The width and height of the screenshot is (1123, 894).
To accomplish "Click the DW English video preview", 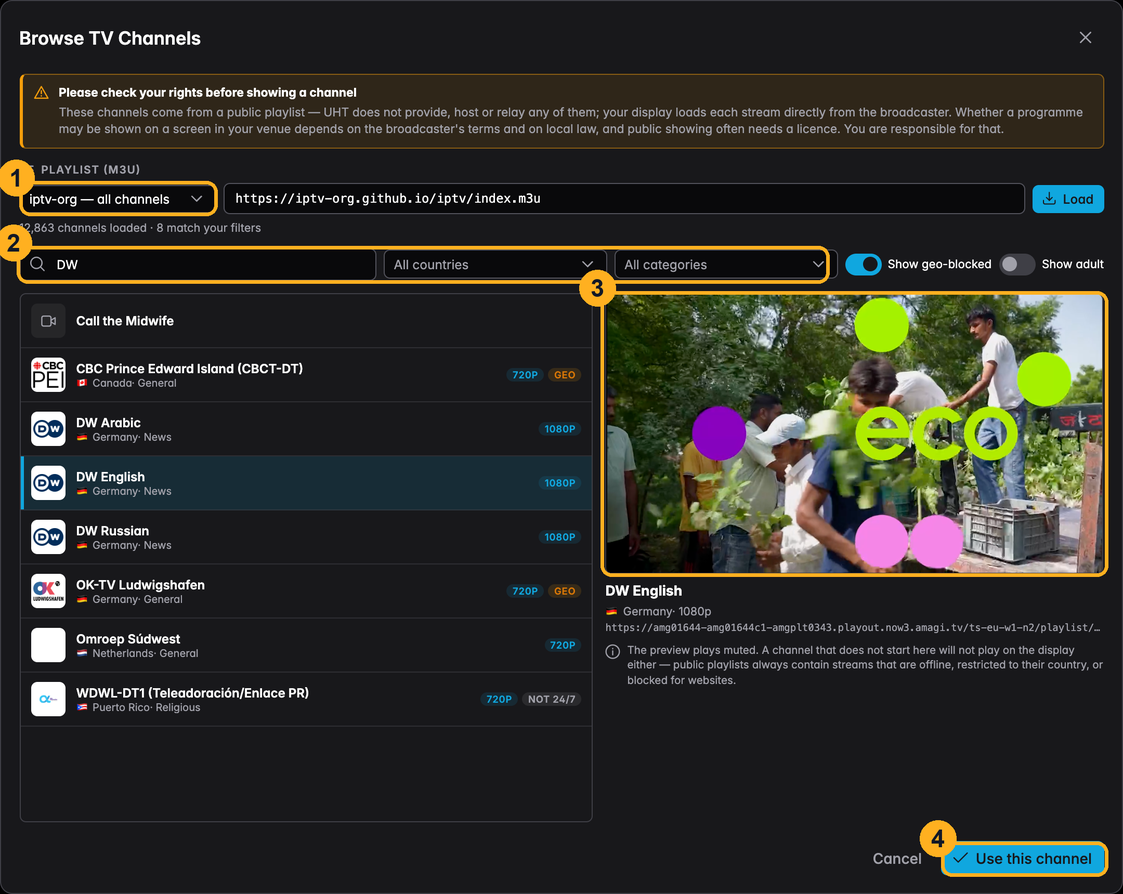I will 854,433.
